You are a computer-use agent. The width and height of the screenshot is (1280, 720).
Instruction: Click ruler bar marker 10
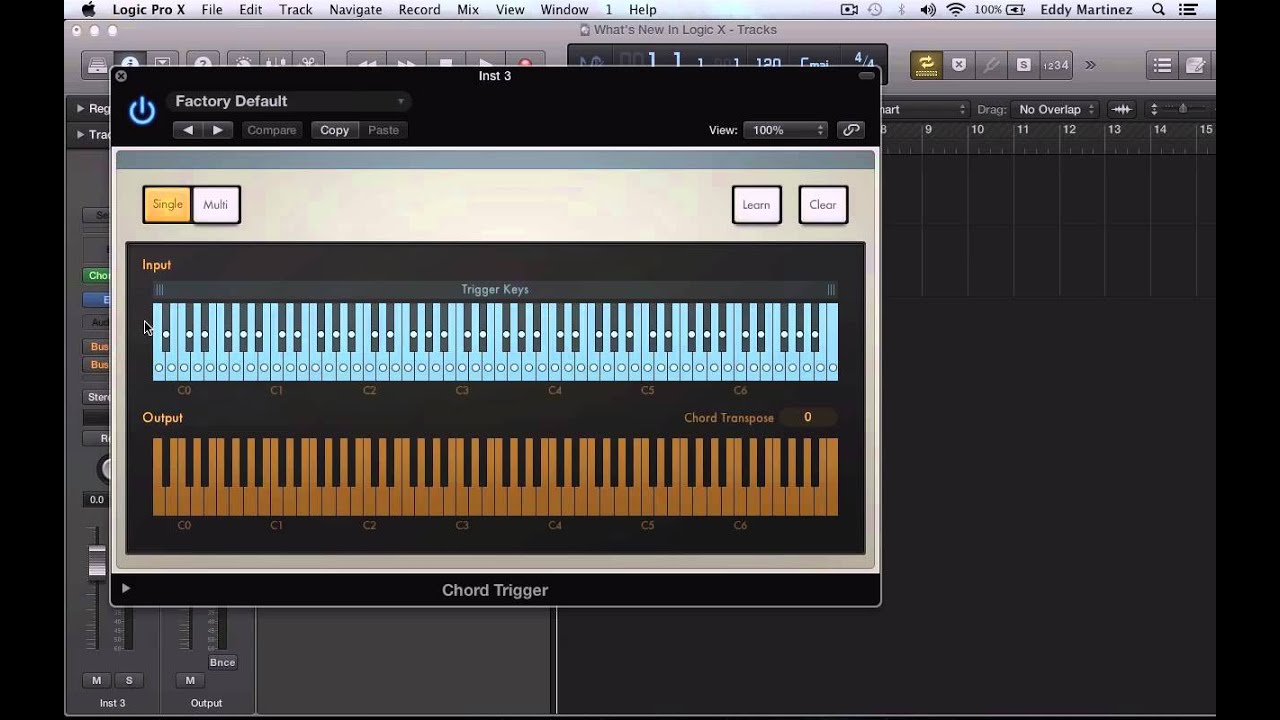[977, 130]
